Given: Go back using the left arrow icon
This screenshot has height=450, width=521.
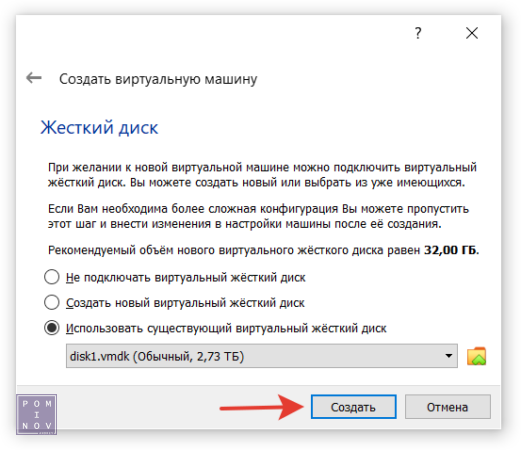Looking at the screenshot, I should pyautogui.click(x=34, y=78).
